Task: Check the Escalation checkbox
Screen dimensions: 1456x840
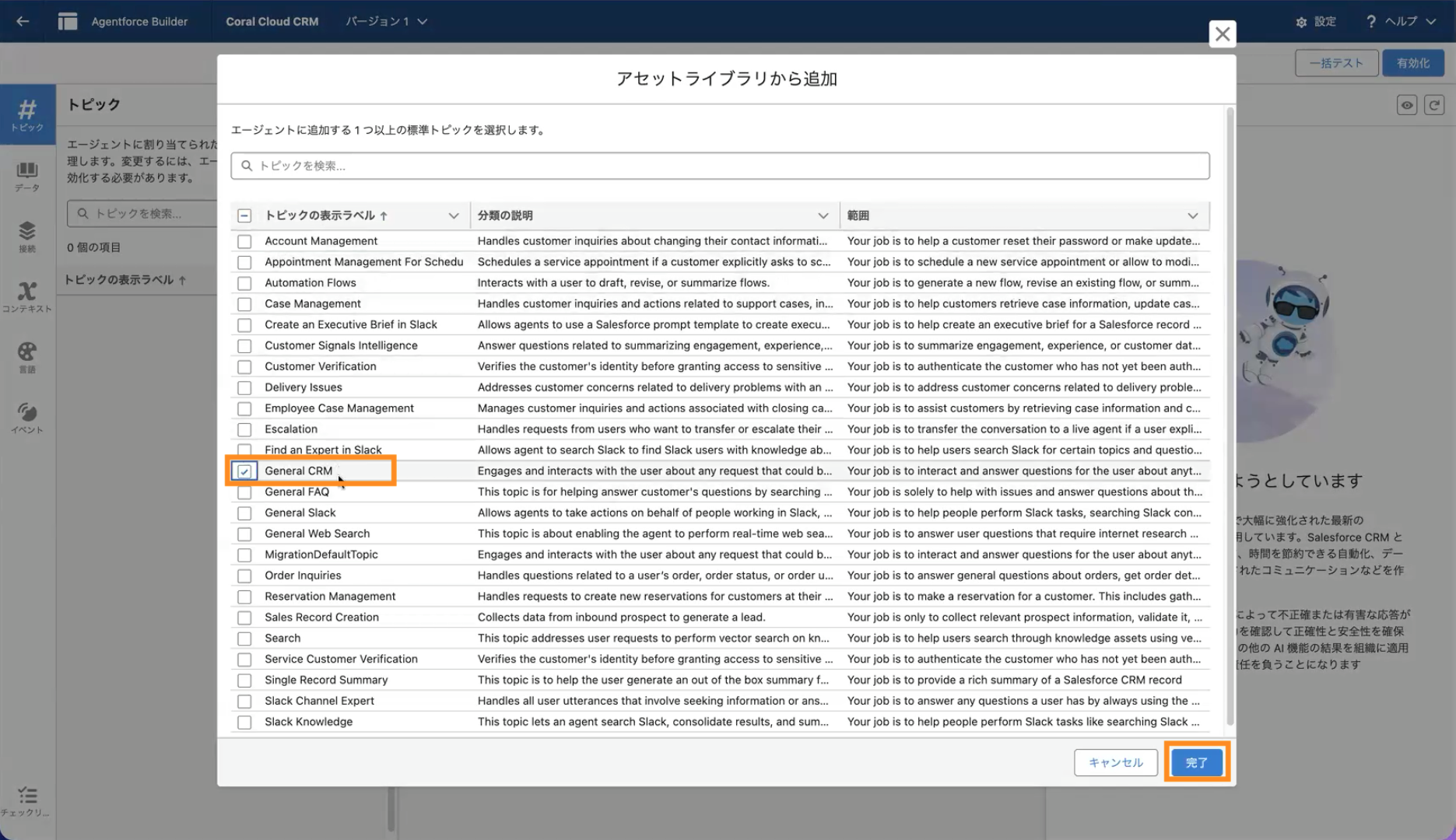Action: pyautogui.click(x=244, y=429)
